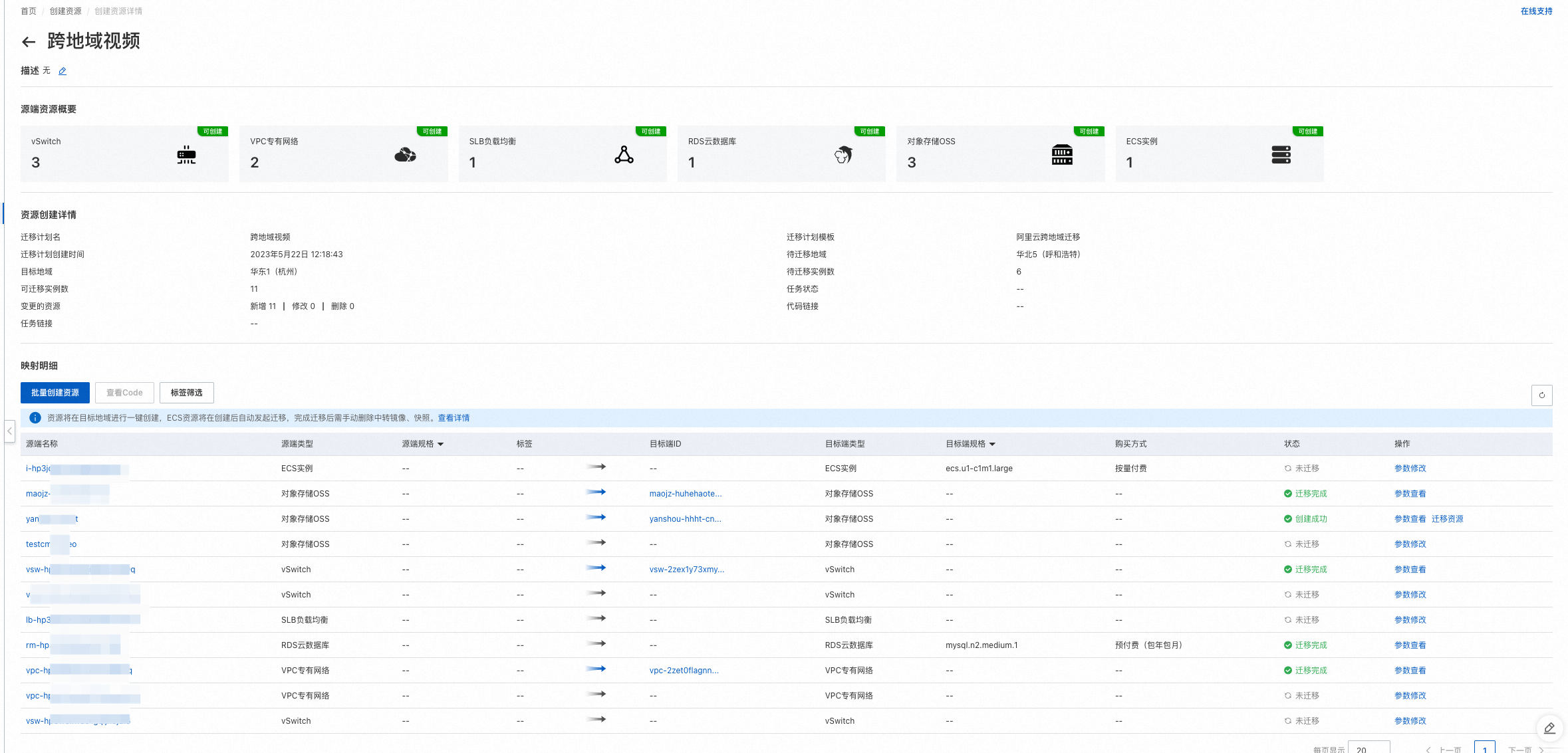
Task: Open target ID maojz-huhehaote... link
Action: tap(685, 494)
